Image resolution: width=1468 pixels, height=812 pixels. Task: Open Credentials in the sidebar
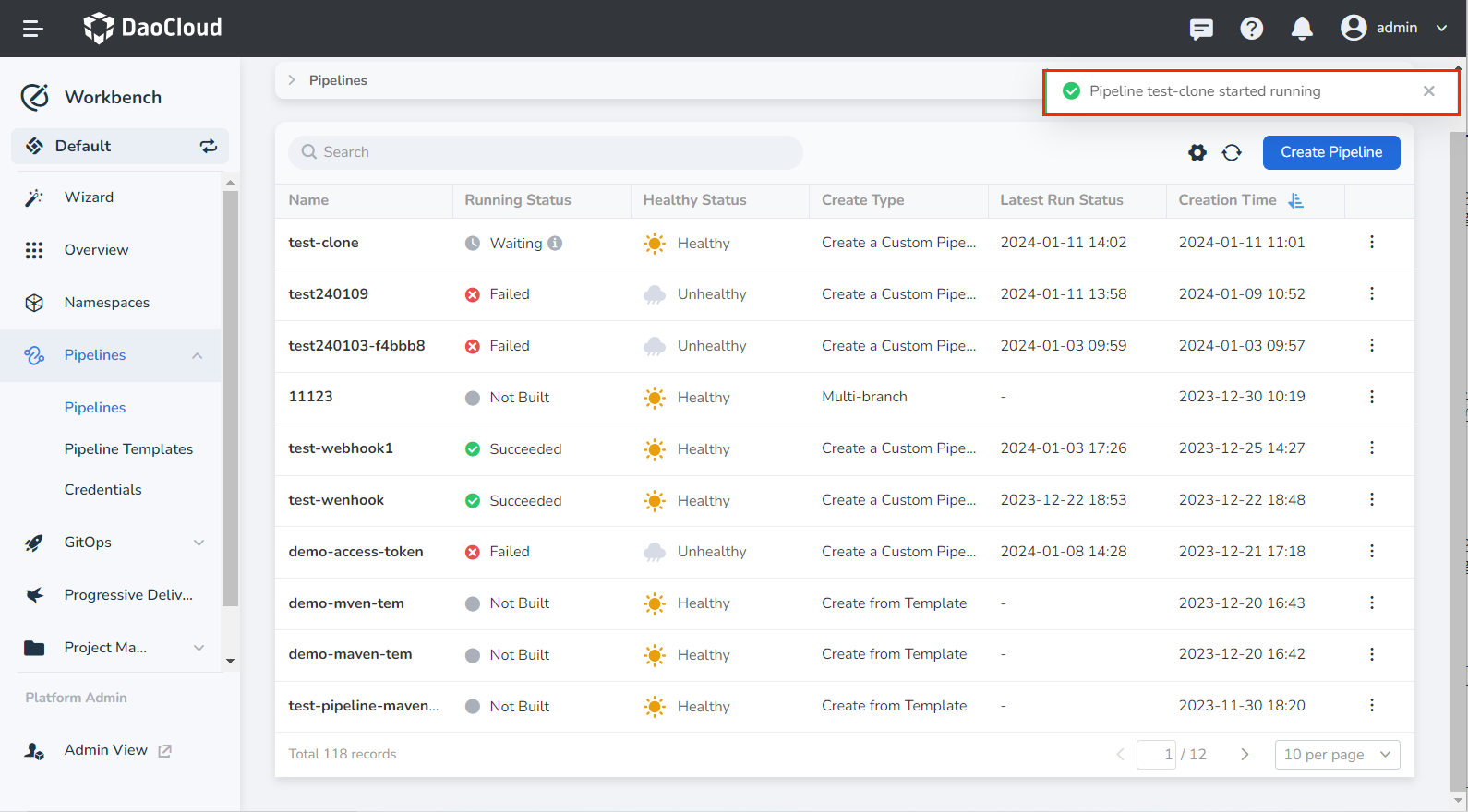[x=102, y=490]
